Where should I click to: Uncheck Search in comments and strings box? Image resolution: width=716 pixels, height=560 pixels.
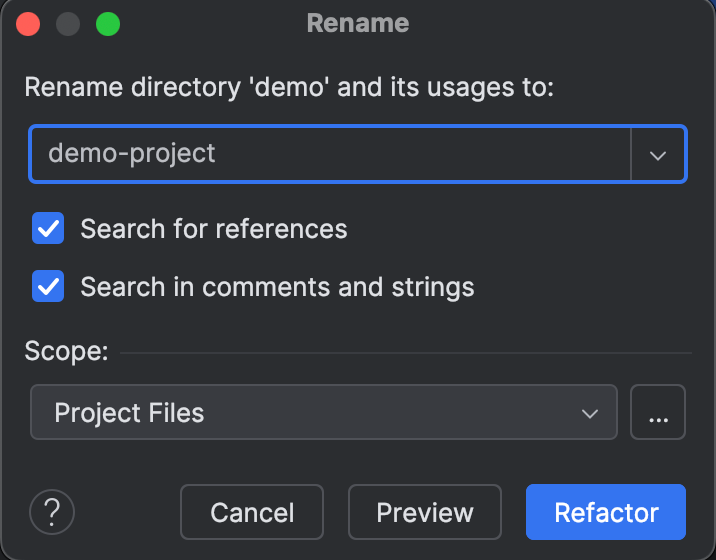[48, 287]
